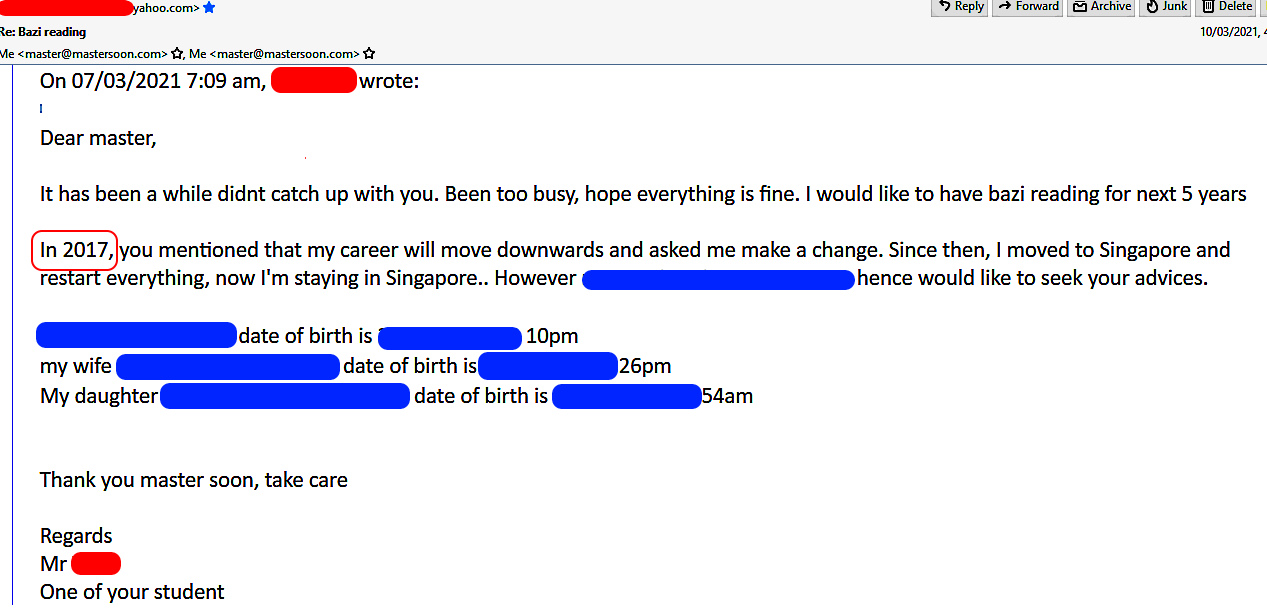Star the second master@mastersoon.com recipient

click(x=369, y=54)
